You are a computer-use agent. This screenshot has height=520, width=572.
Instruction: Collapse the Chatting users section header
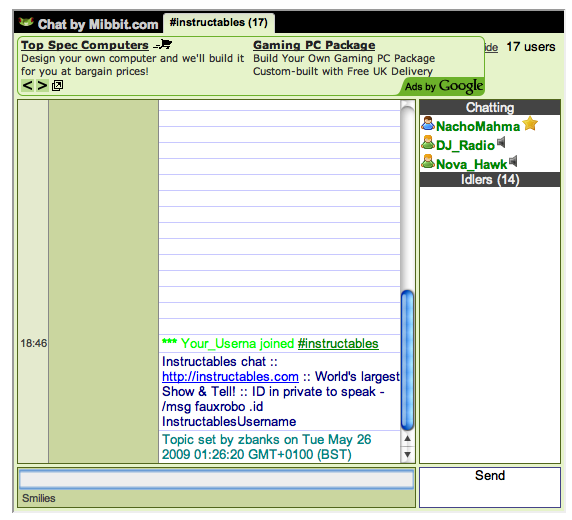pos(490,107)
